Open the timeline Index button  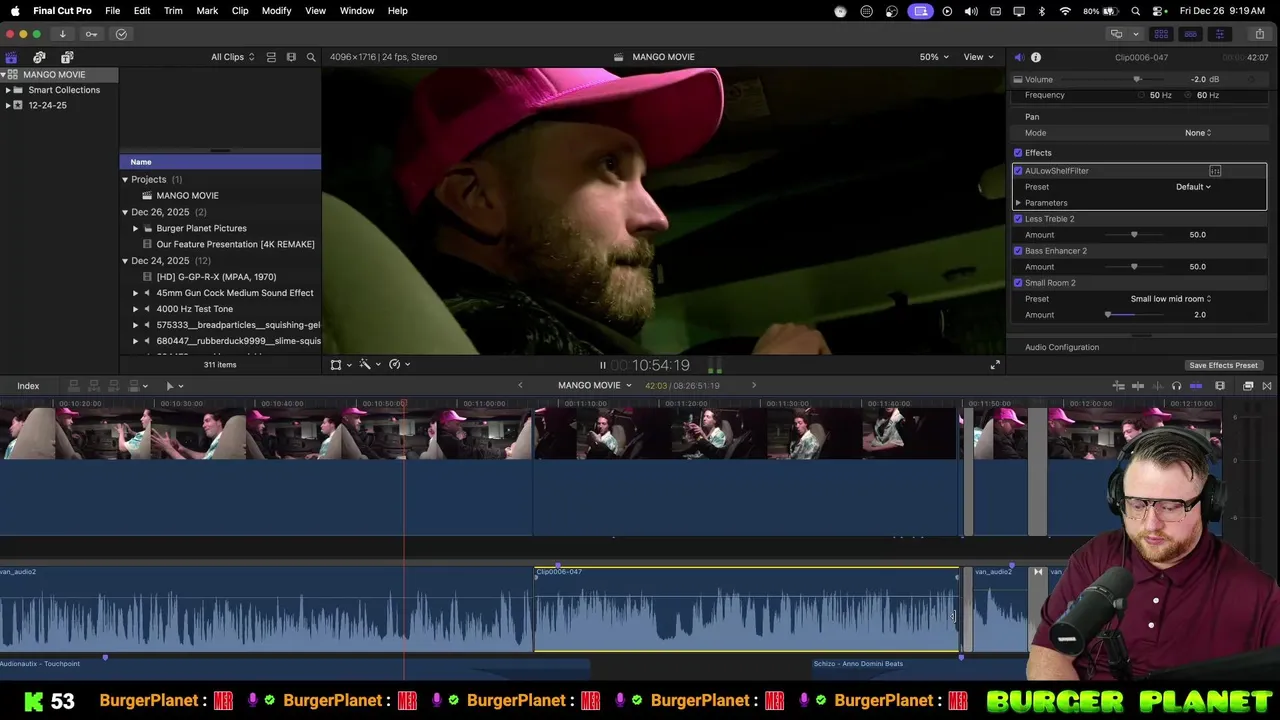(x=28, y=386)
